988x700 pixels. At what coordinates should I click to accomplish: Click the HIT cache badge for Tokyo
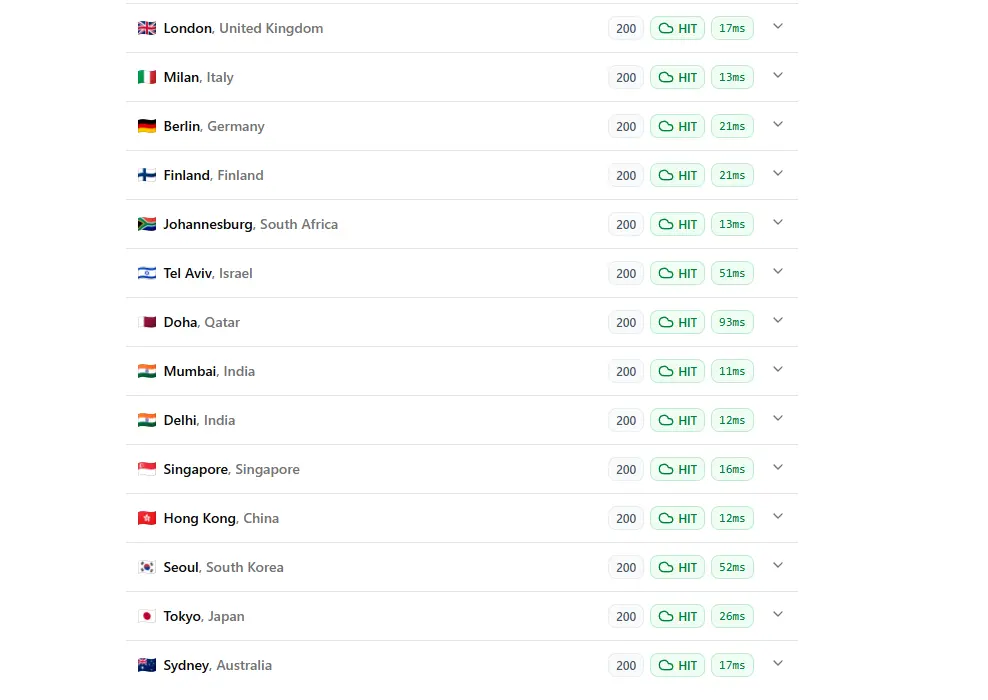[677, 616]
